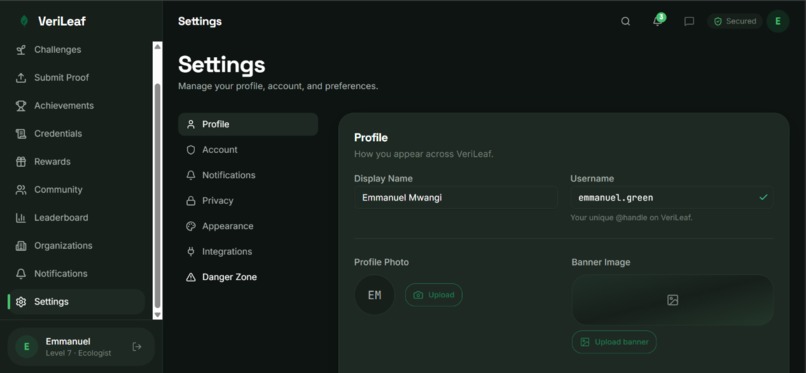
Task: Switch to Integrations settings tab
Action: coord(248,252)
